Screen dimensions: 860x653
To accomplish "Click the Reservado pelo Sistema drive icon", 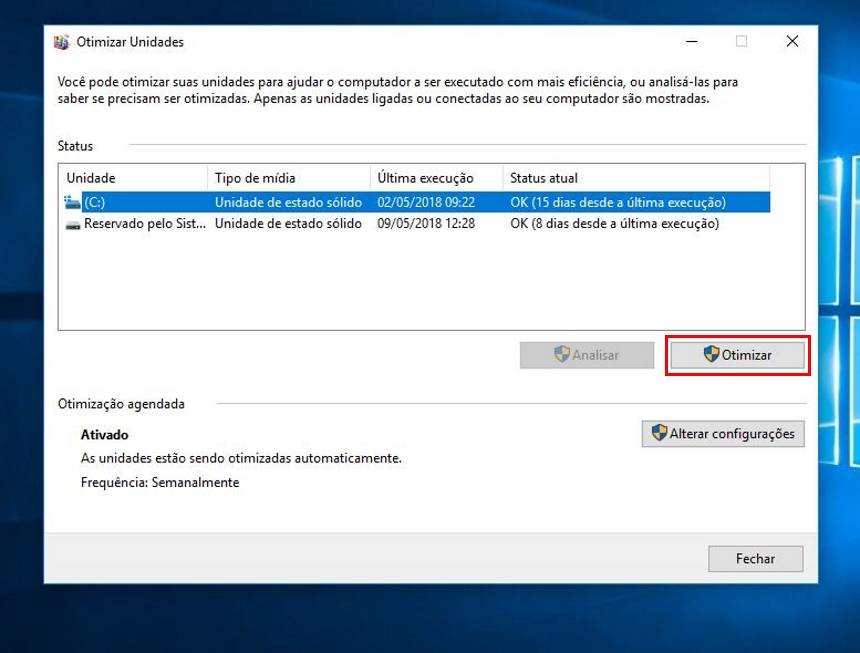I will click(73, 224).
